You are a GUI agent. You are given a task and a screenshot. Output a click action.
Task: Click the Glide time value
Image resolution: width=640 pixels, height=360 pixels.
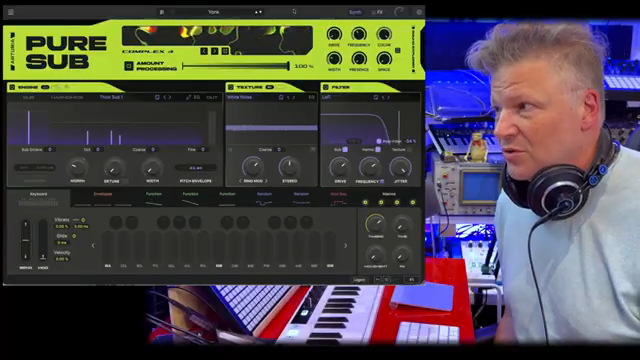[62, 242]
